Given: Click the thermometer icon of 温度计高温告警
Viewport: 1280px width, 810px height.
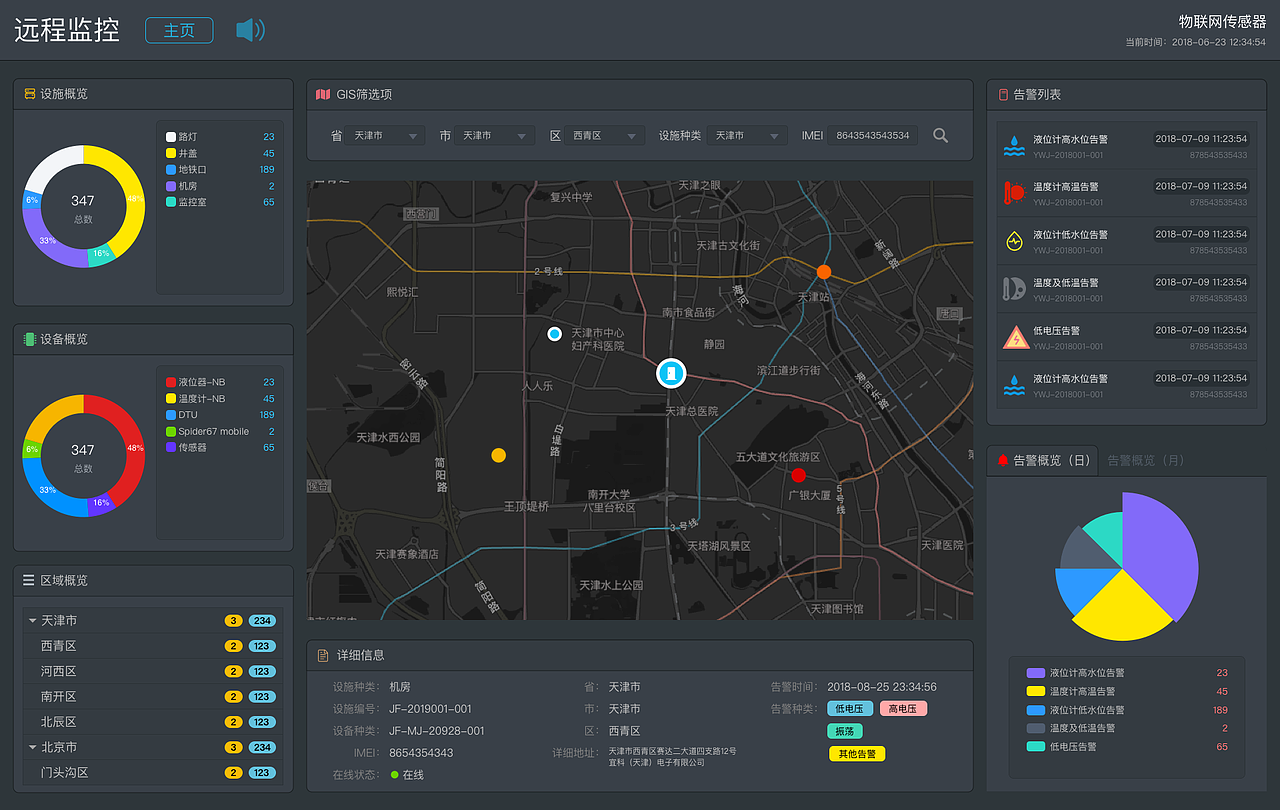Looking at the screenshot, I should coord(1015,193).
